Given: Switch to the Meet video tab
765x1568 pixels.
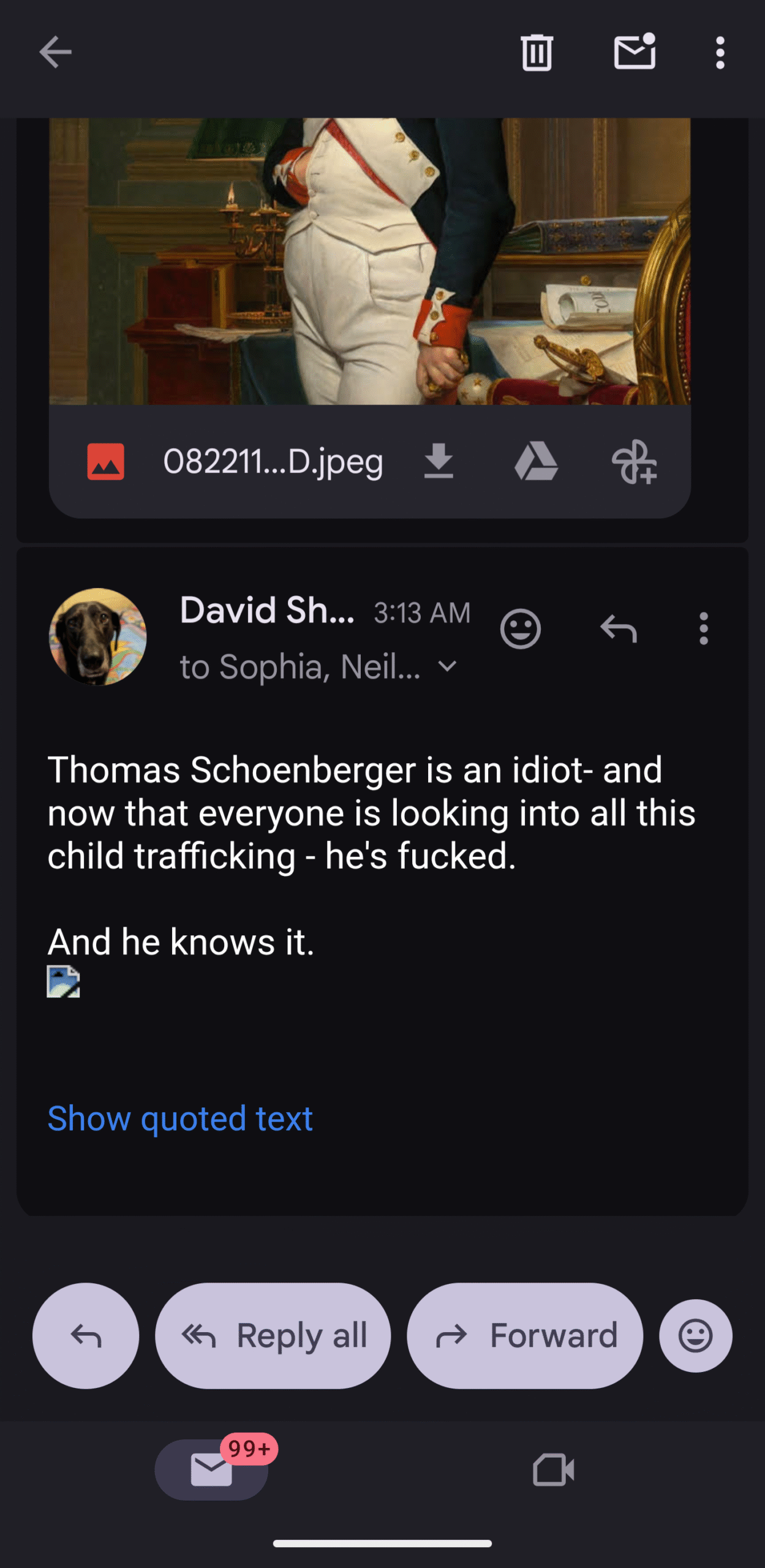Looking at the screenshot, I should pyautogui.click(x=553, y=1470).
